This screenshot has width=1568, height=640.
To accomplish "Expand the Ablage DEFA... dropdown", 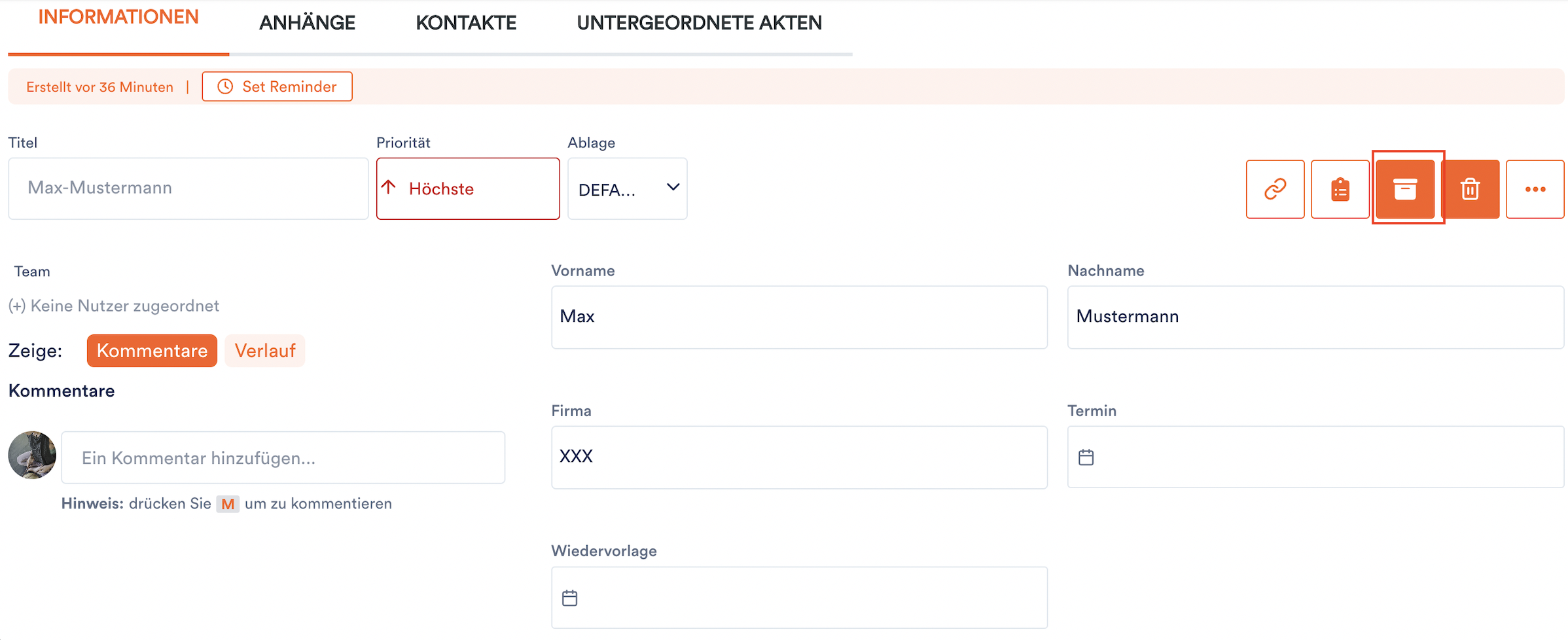I will point(627,188).
